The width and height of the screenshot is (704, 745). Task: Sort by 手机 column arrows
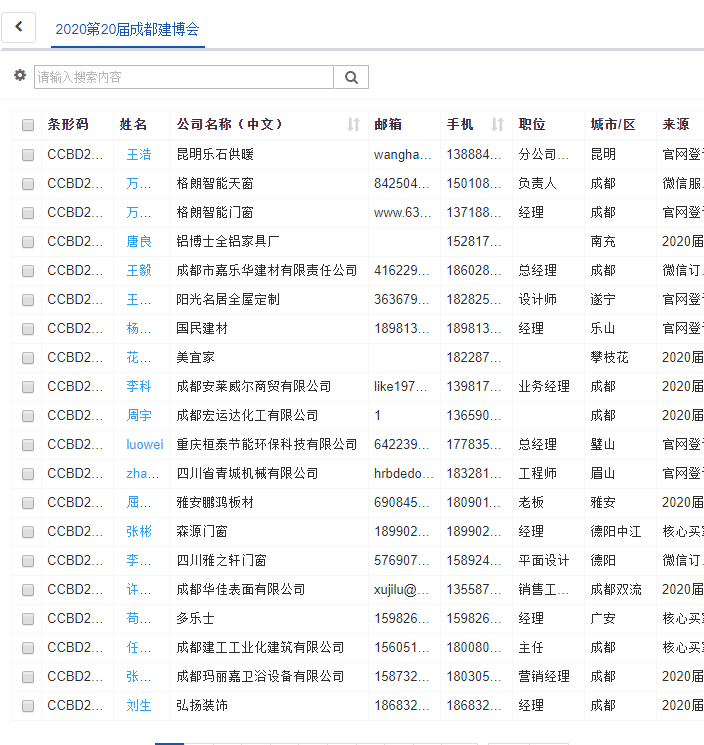498,125
